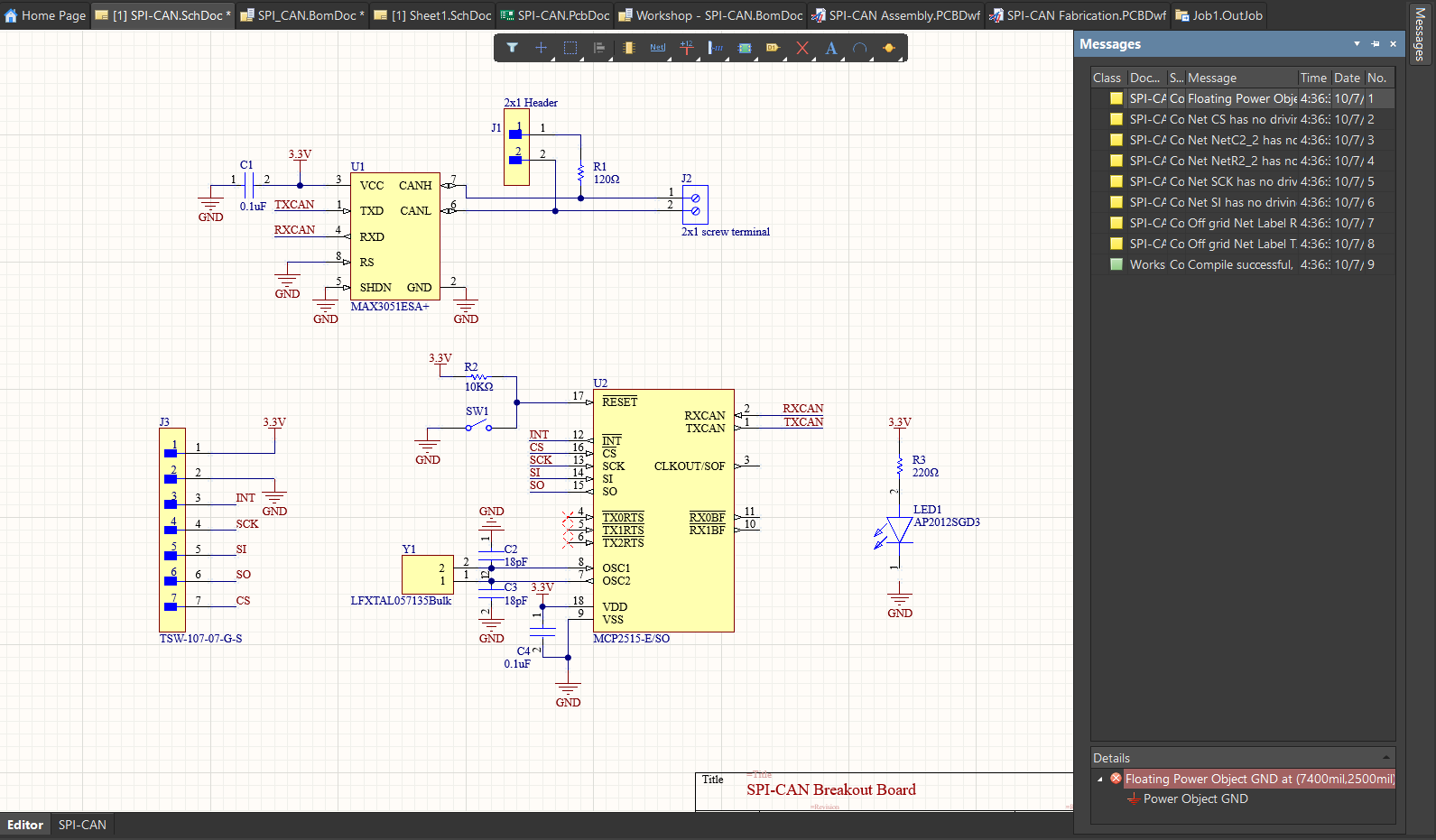Choose the Place Part component tool
The height and width of the screenshot is (840, 1436).
(x=628, y=48)
